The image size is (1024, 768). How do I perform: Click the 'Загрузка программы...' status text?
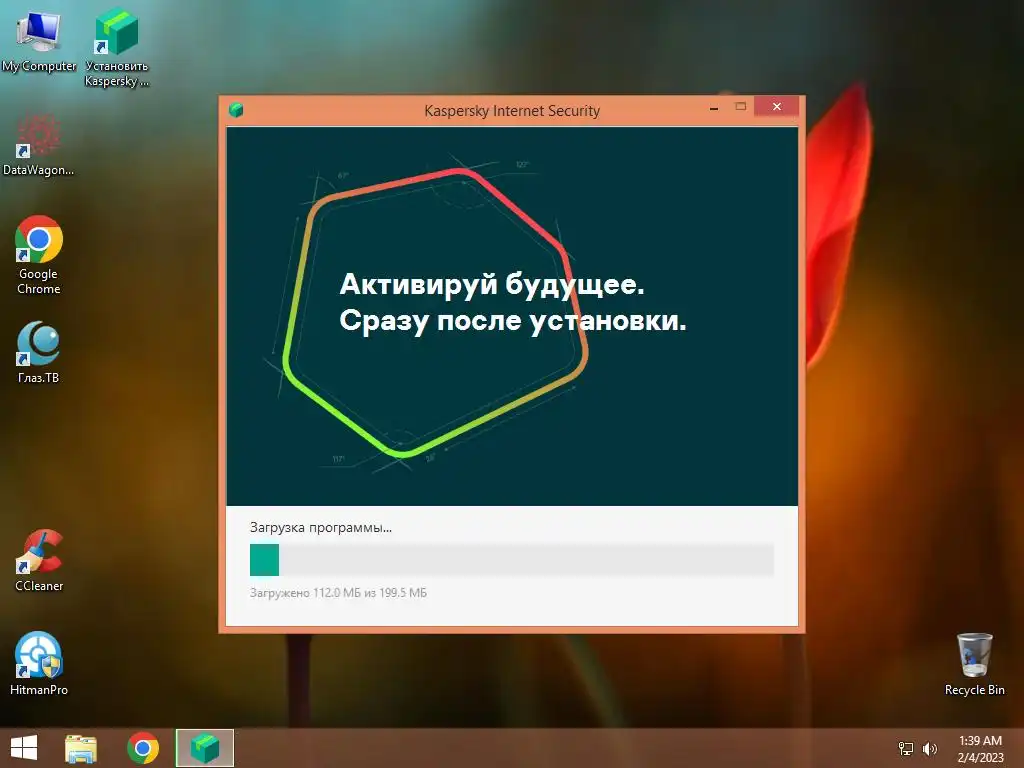(321, 528)
